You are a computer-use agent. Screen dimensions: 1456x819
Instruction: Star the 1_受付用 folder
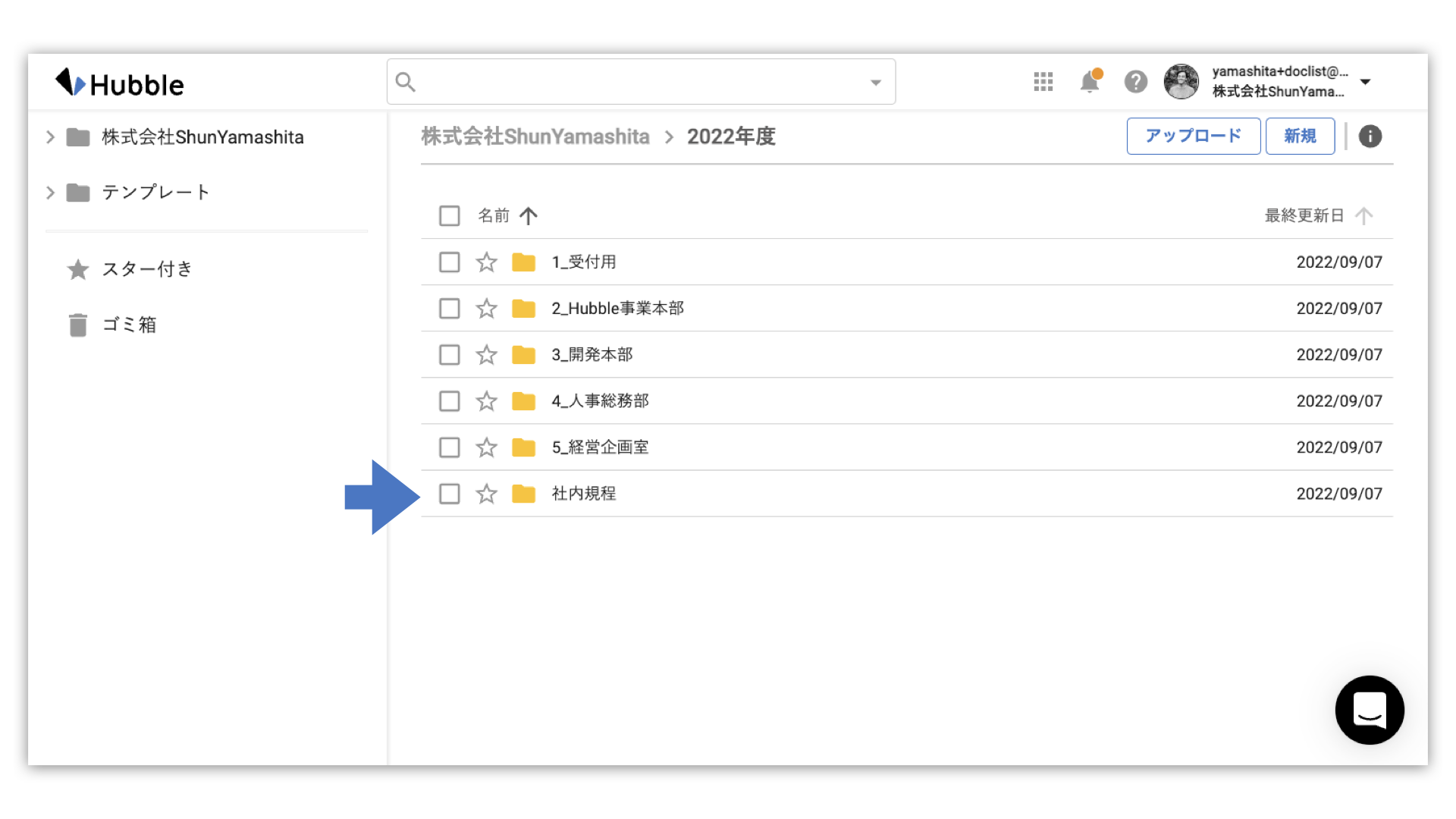pyautogui.click(x=486, y=262)
